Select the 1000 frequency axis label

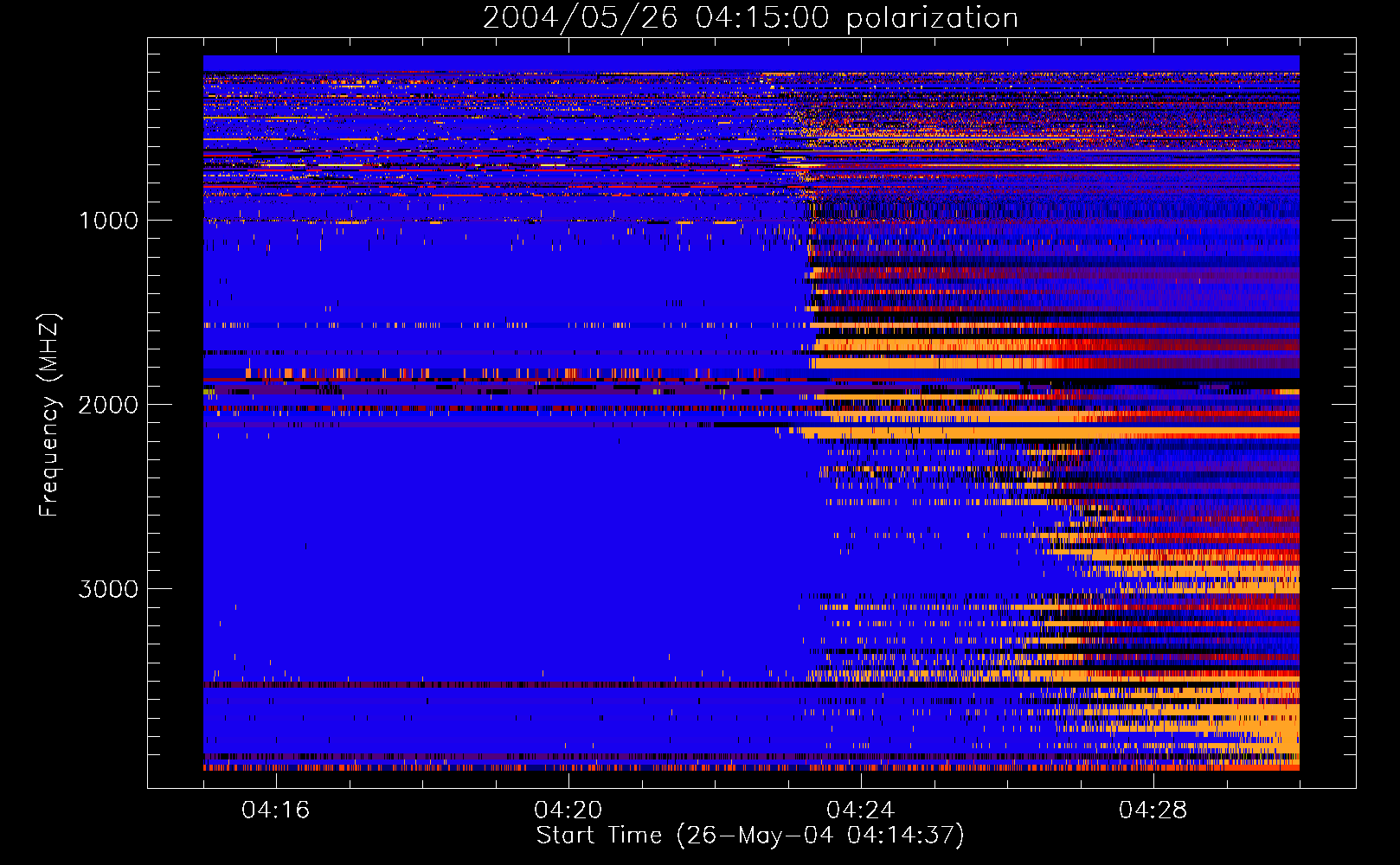tap(108, 221)
